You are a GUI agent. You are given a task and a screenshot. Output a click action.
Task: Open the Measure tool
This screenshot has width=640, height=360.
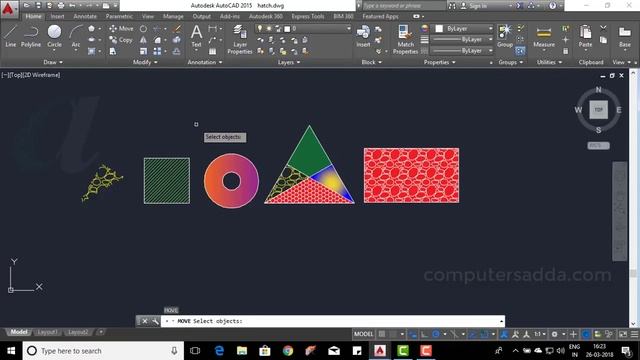544,37
